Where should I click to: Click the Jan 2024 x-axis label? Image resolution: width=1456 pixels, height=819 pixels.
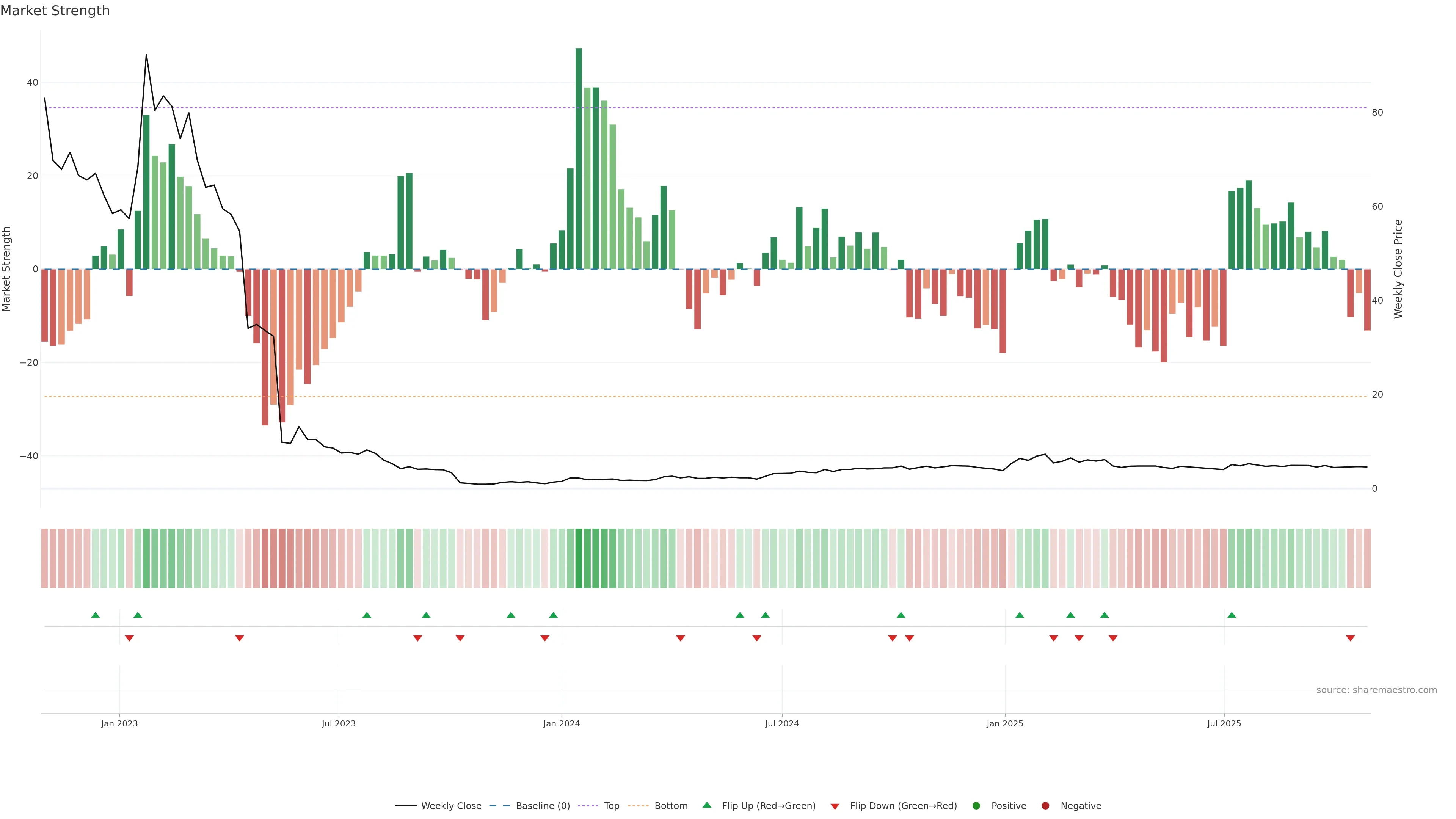[x=561, y=723]
